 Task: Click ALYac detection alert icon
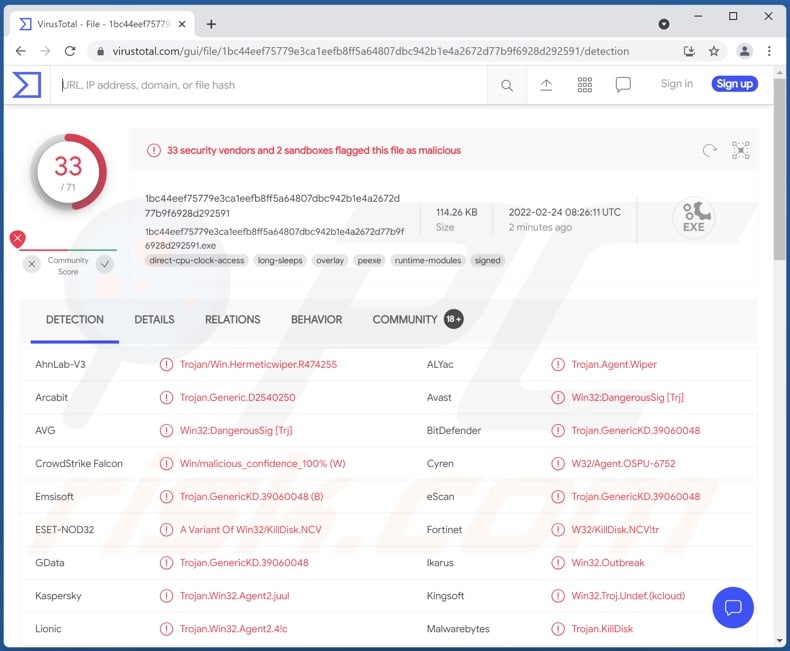558,364
